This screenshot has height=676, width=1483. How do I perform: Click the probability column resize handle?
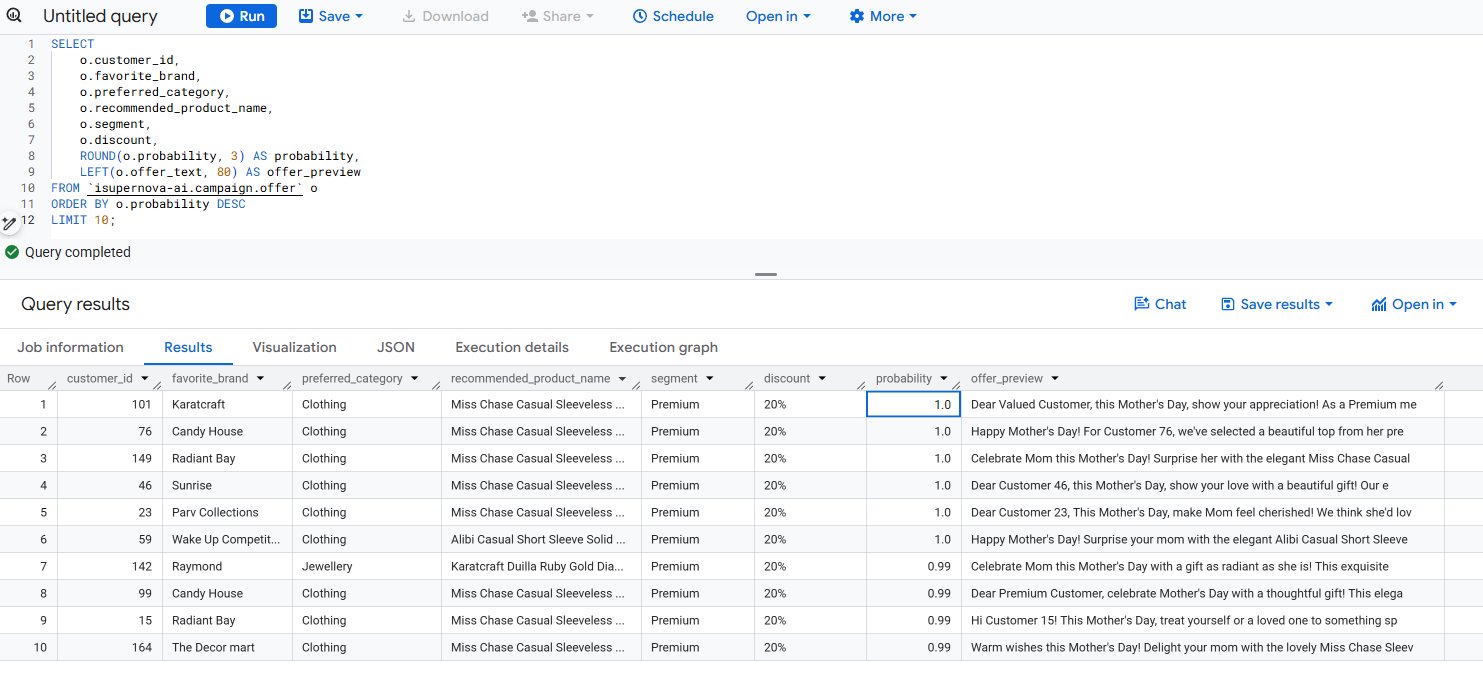click(957, 385)
